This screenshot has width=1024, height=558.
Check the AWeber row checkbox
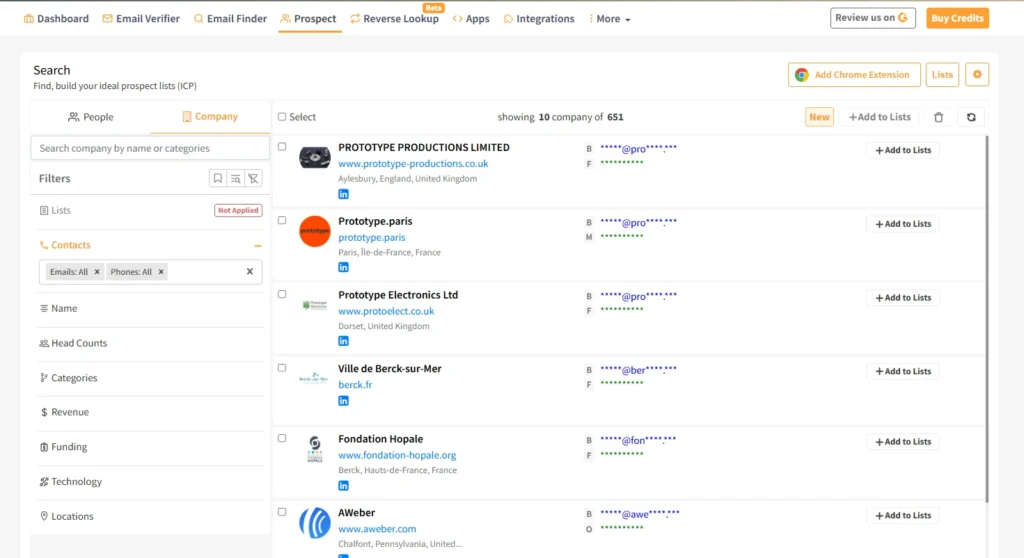[x=282, y=512]
